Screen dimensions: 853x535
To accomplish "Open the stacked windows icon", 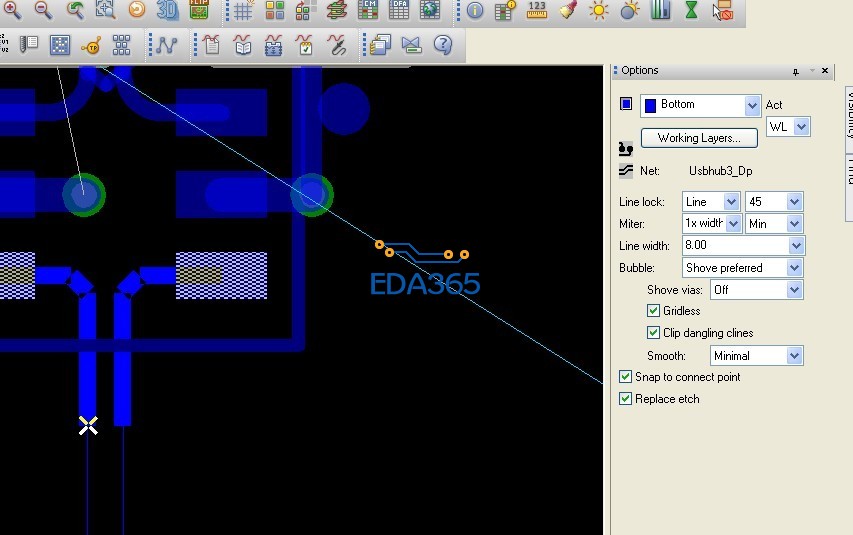I will coord(380,45).
